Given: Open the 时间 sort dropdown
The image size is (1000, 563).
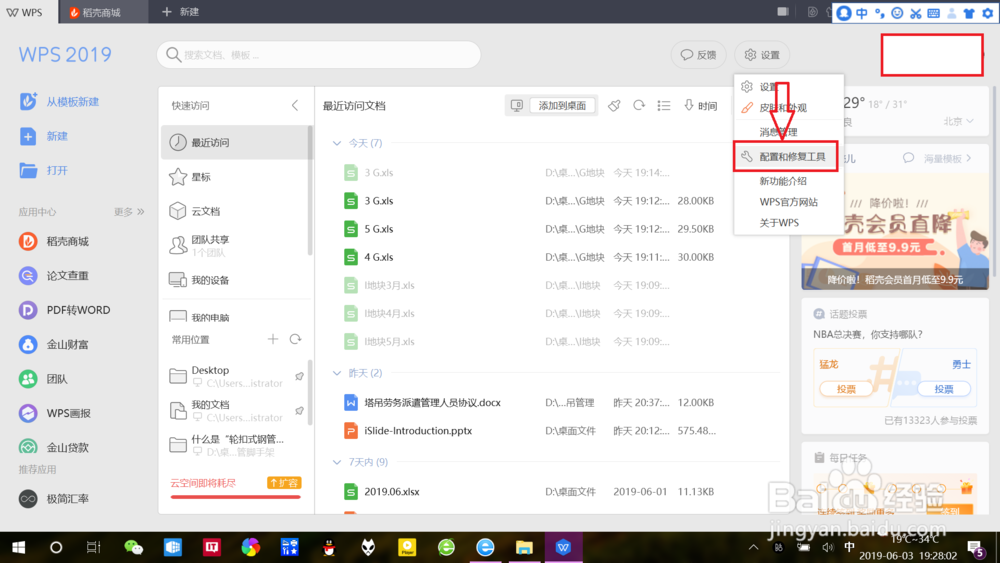Looking at the screenshot, I should click(x=700, y=105).
